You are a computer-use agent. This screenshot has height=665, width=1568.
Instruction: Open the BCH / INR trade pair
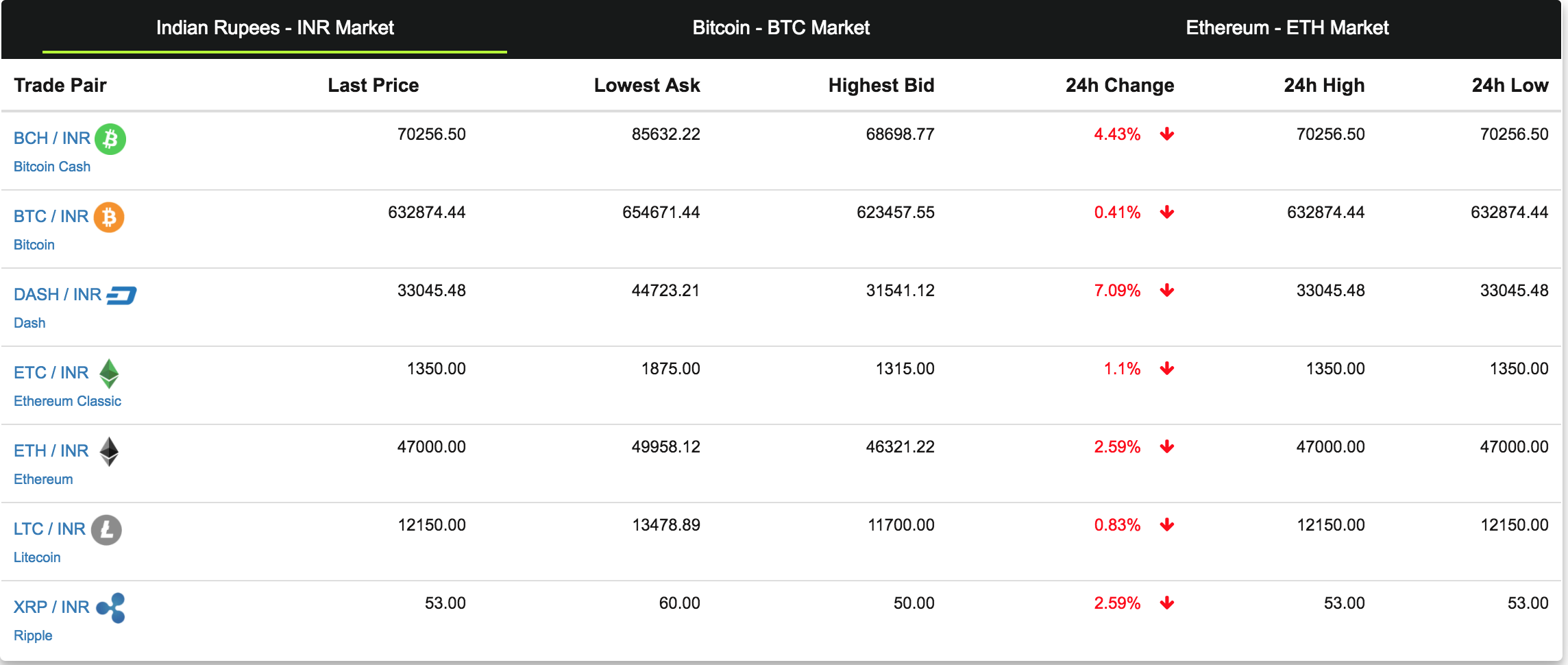point(52,138)
